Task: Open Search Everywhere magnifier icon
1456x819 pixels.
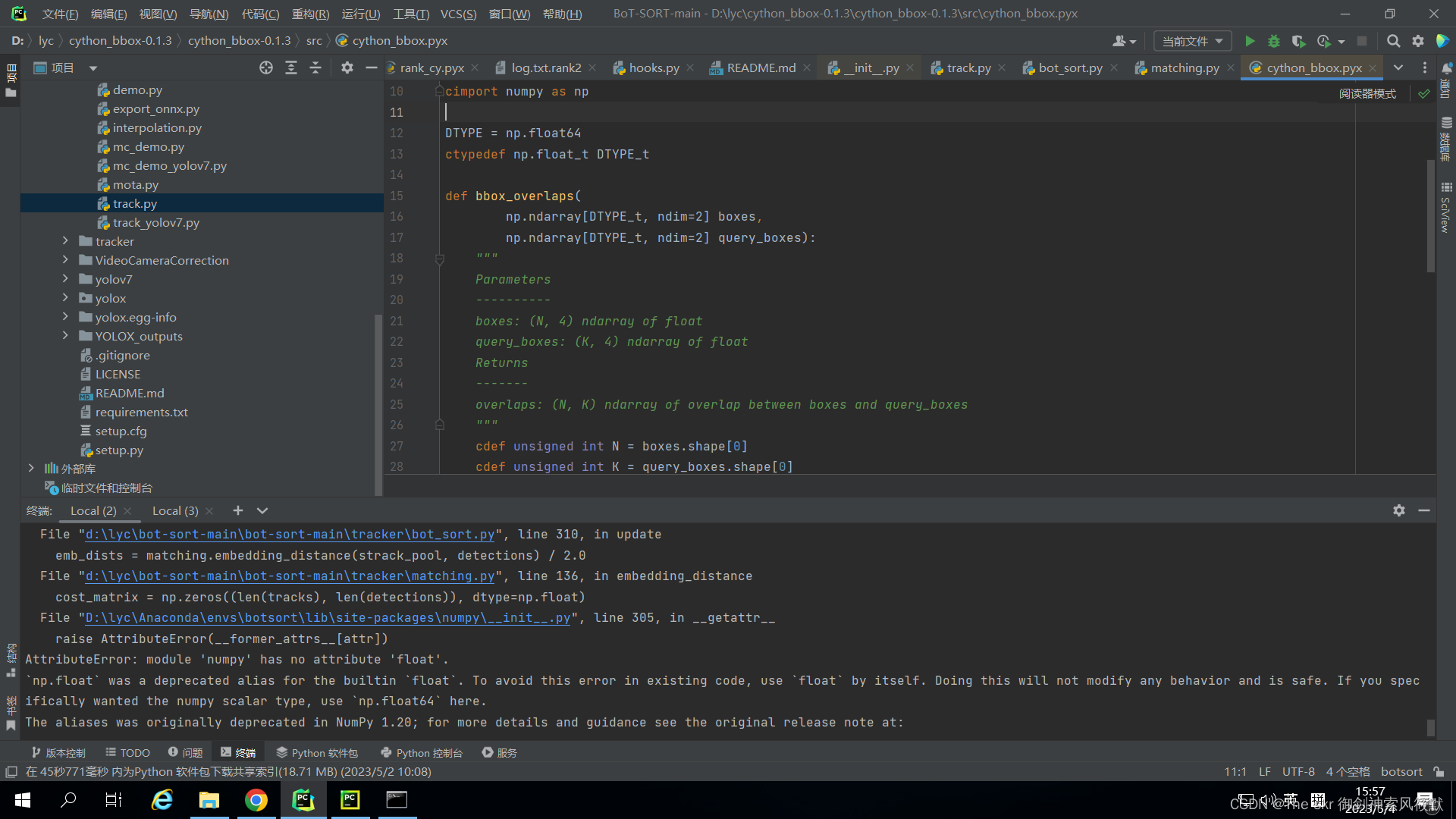Action: point(1393,41)
